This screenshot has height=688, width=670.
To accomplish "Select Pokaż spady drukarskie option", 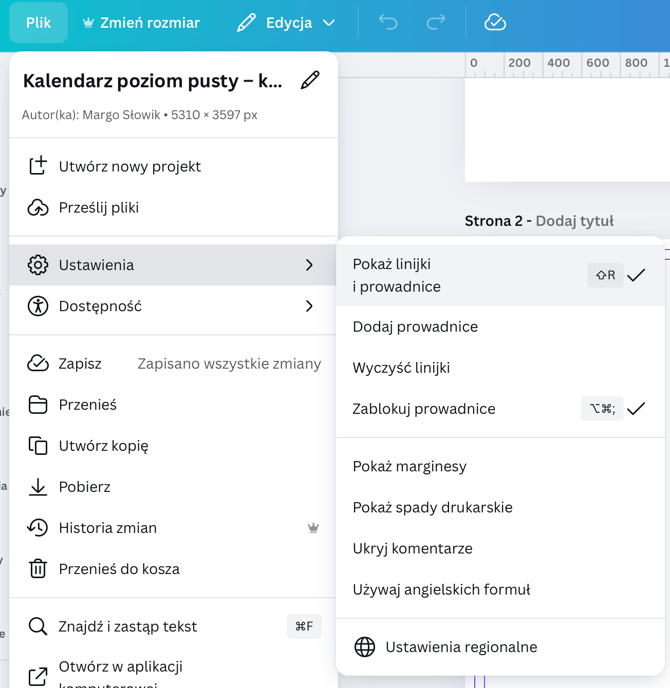I will pyautogui.click(x=433, y=507).
